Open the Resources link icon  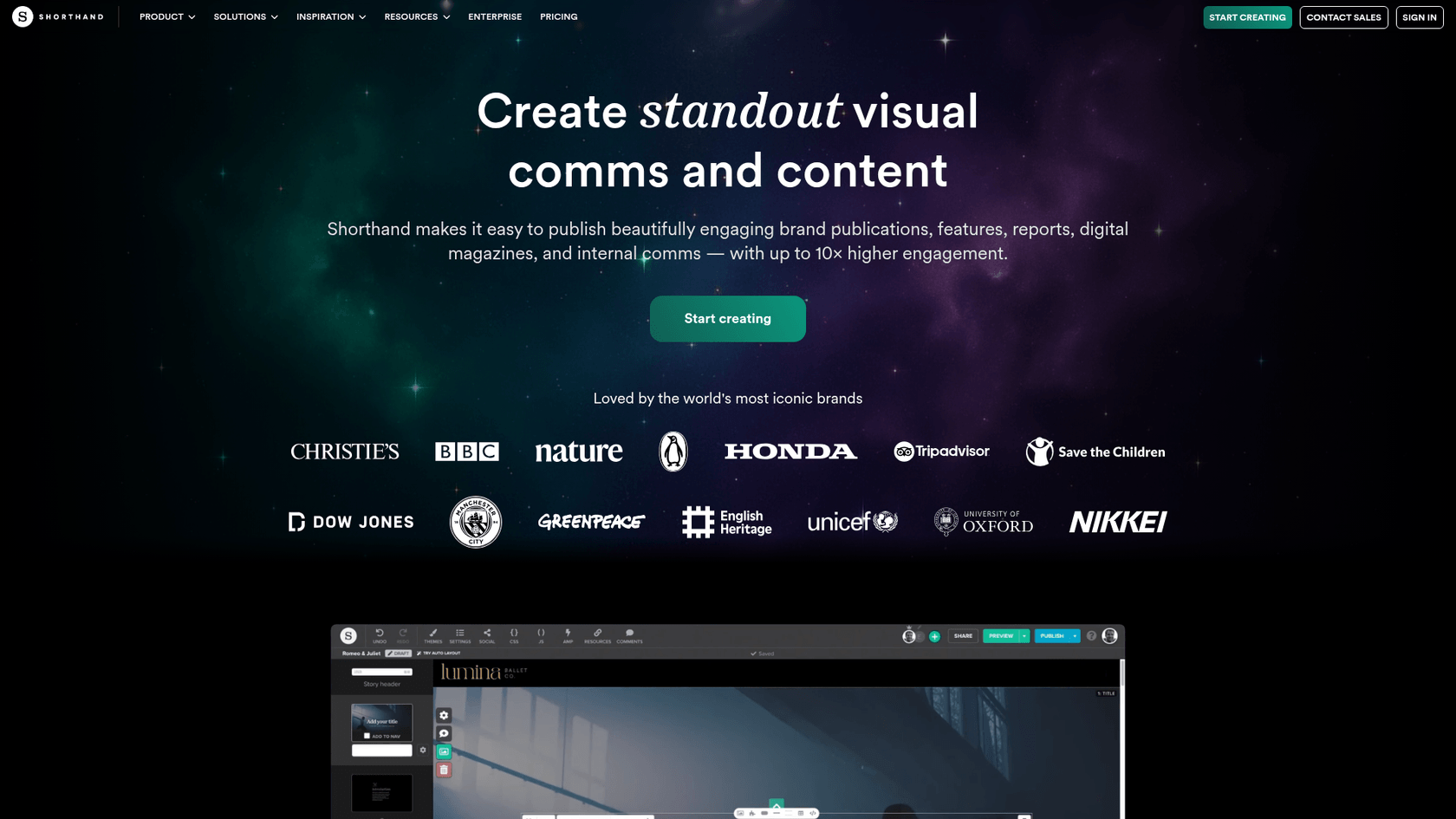pyautogui.click(x=597, y=634)
